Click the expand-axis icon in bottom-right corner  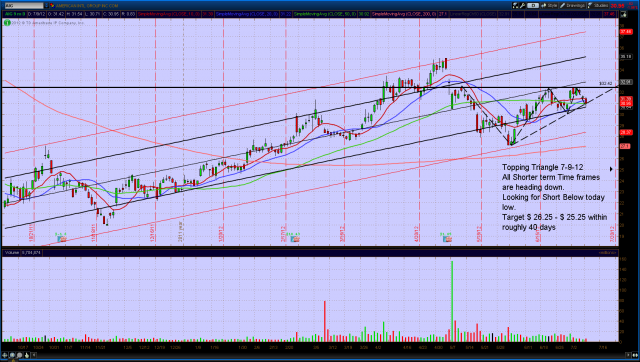pos(635,355)
